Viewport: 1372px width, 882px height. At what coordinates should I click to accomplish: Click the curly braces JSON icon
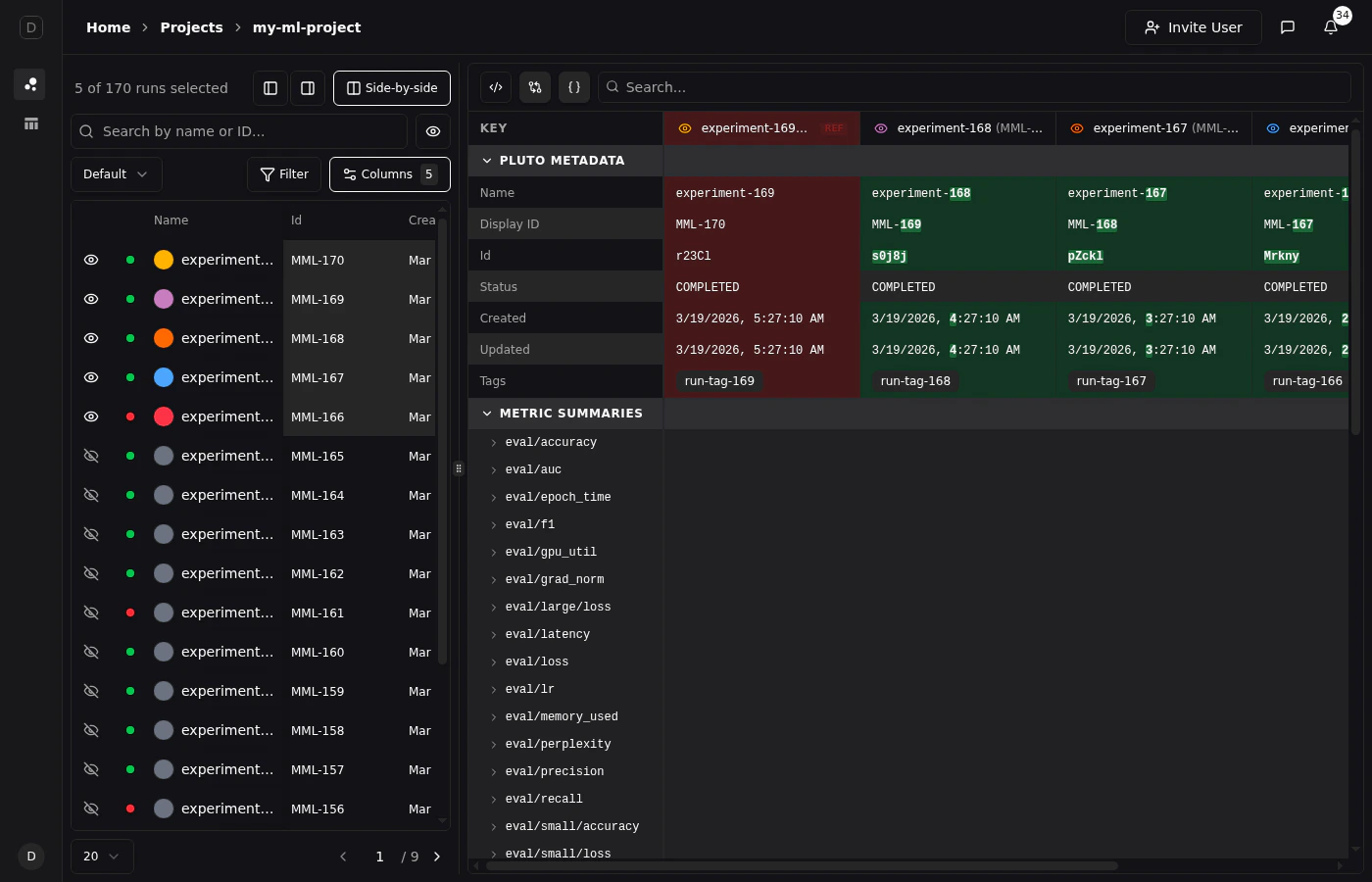pos(574,87)
